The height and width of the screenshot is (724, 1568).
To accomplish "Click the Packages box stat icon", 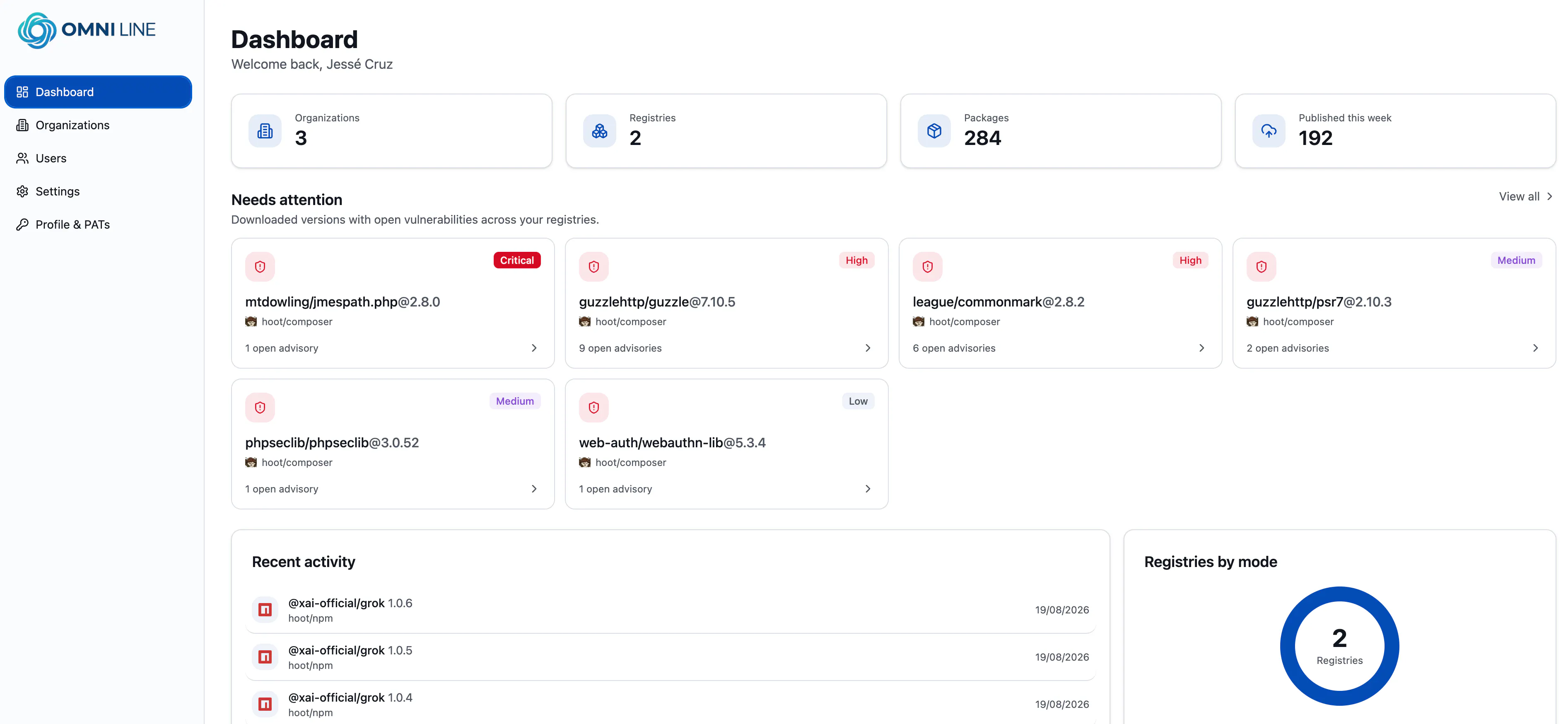I will click(x=934, y=131).
